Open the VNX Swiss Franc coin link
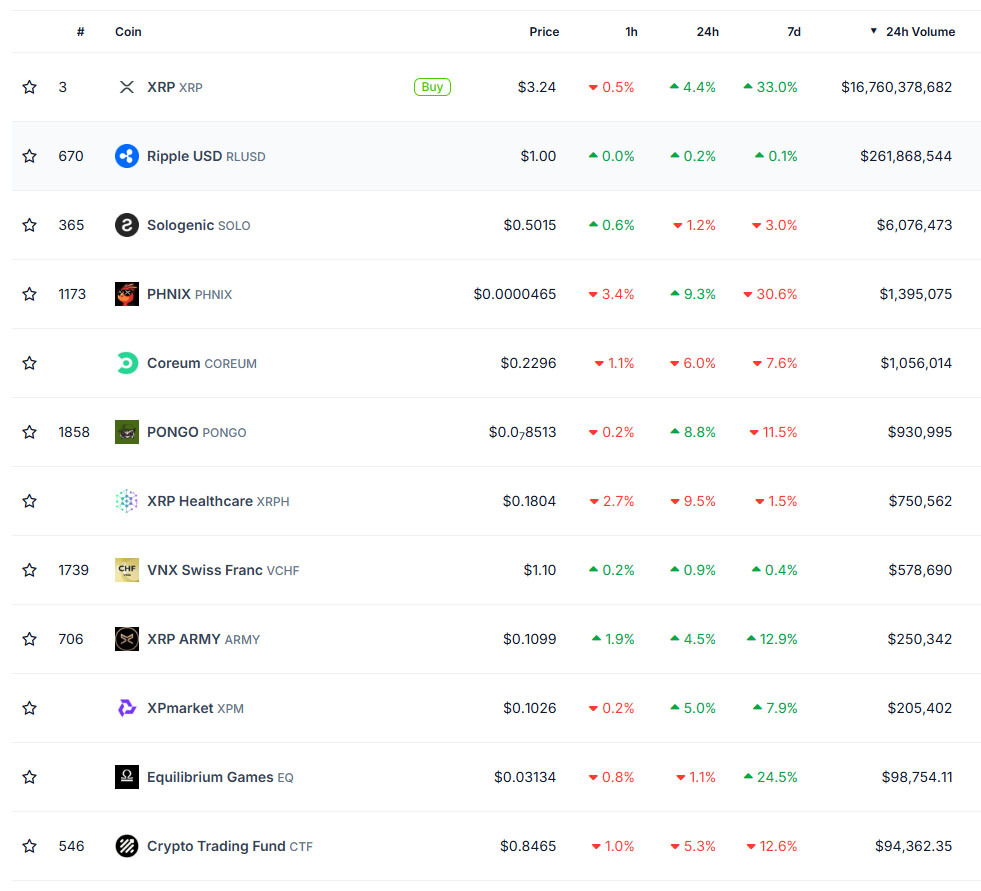This screenshot has width=981, height=891. coord(205,570)
